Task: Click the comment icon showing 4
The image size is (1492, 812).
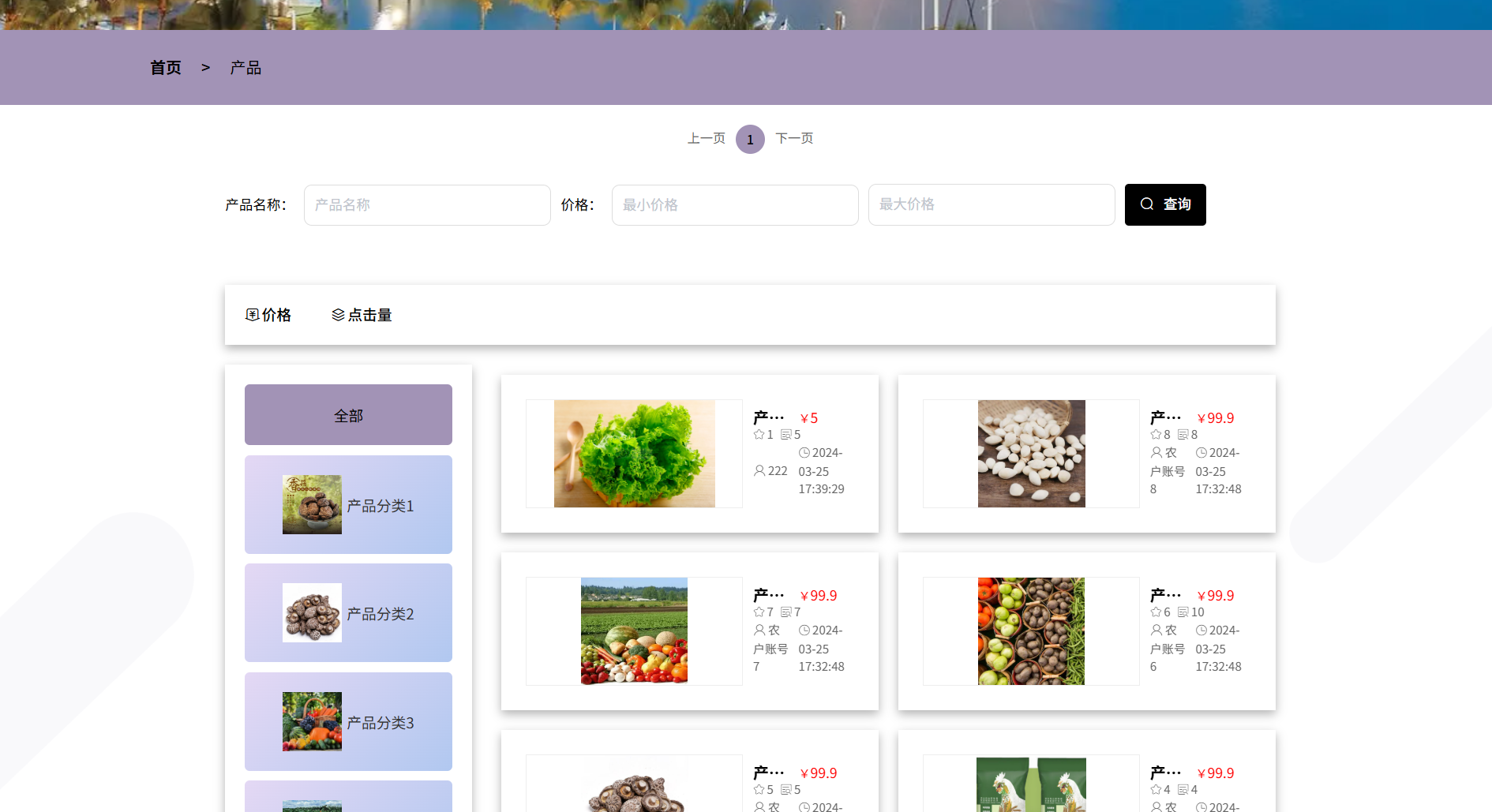Action: point(1183,790)
